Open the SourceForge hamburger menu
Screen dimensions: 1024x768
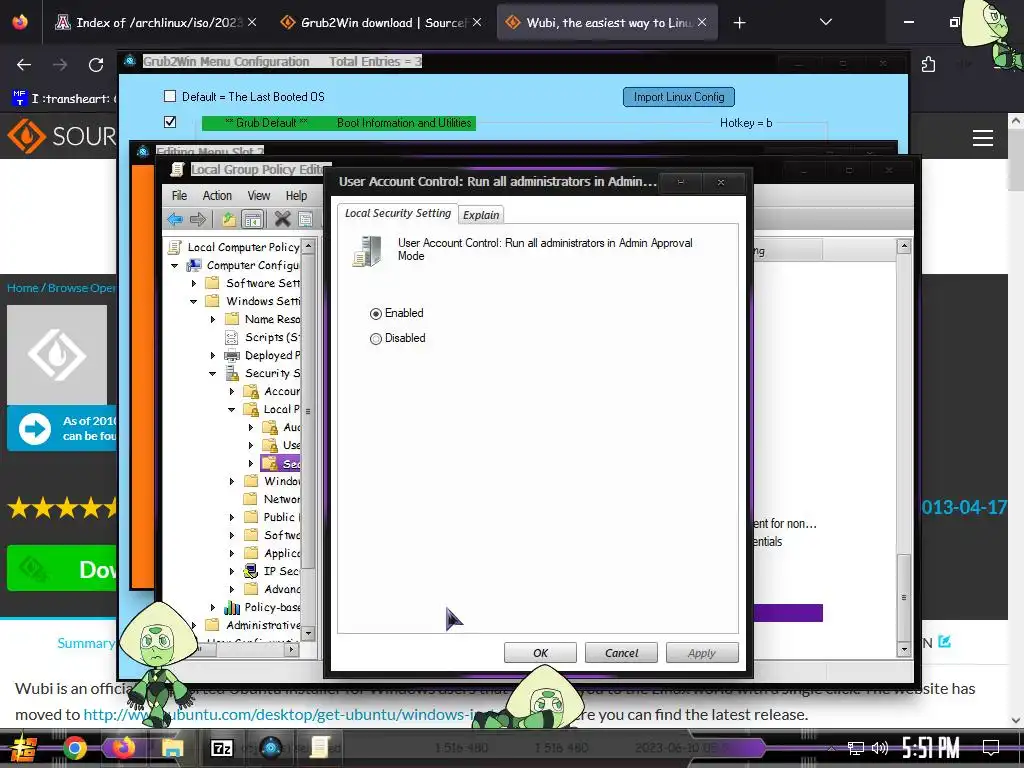[x=983, y=138]
